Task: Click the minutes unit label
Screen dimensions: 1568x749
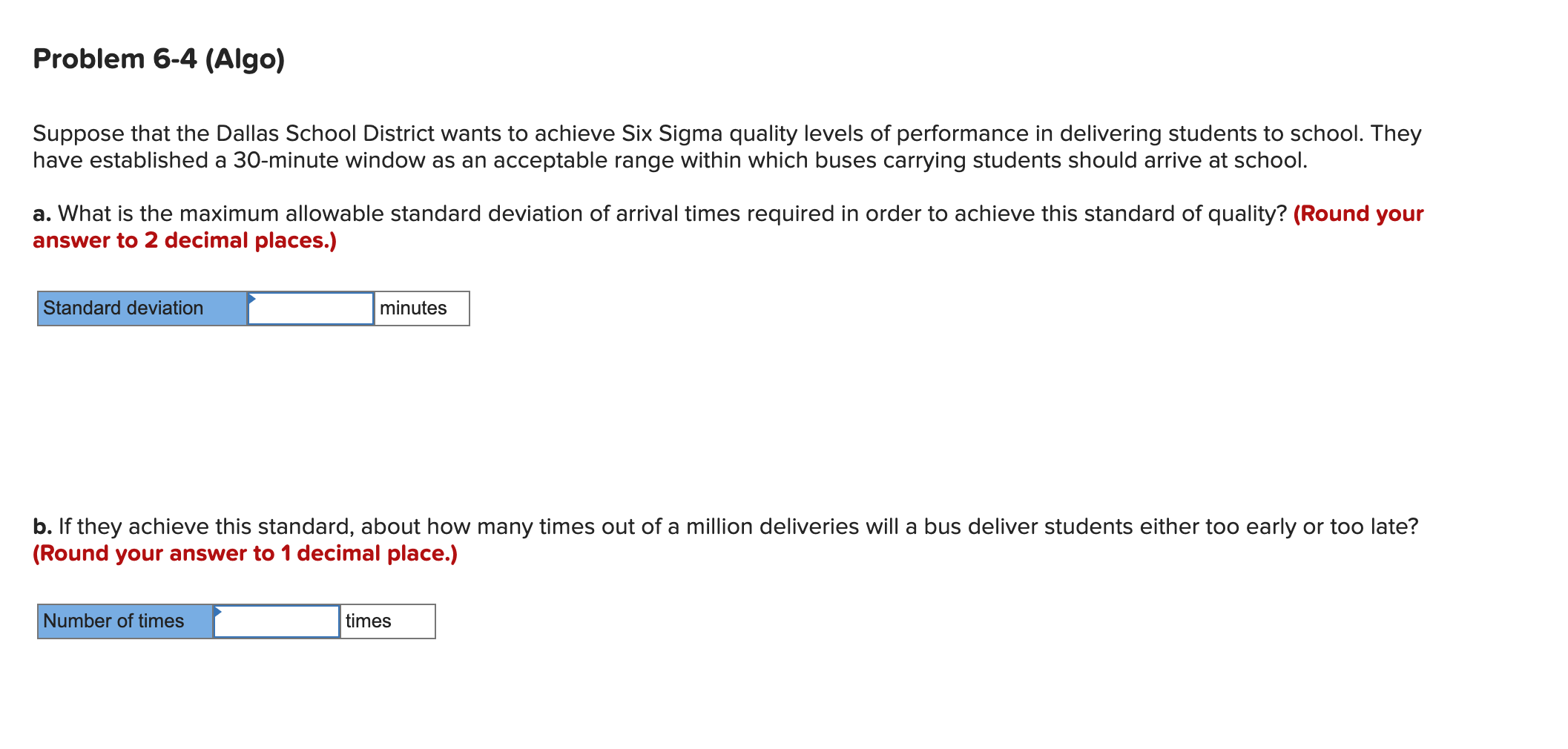Action: click(x=413, y=308)
